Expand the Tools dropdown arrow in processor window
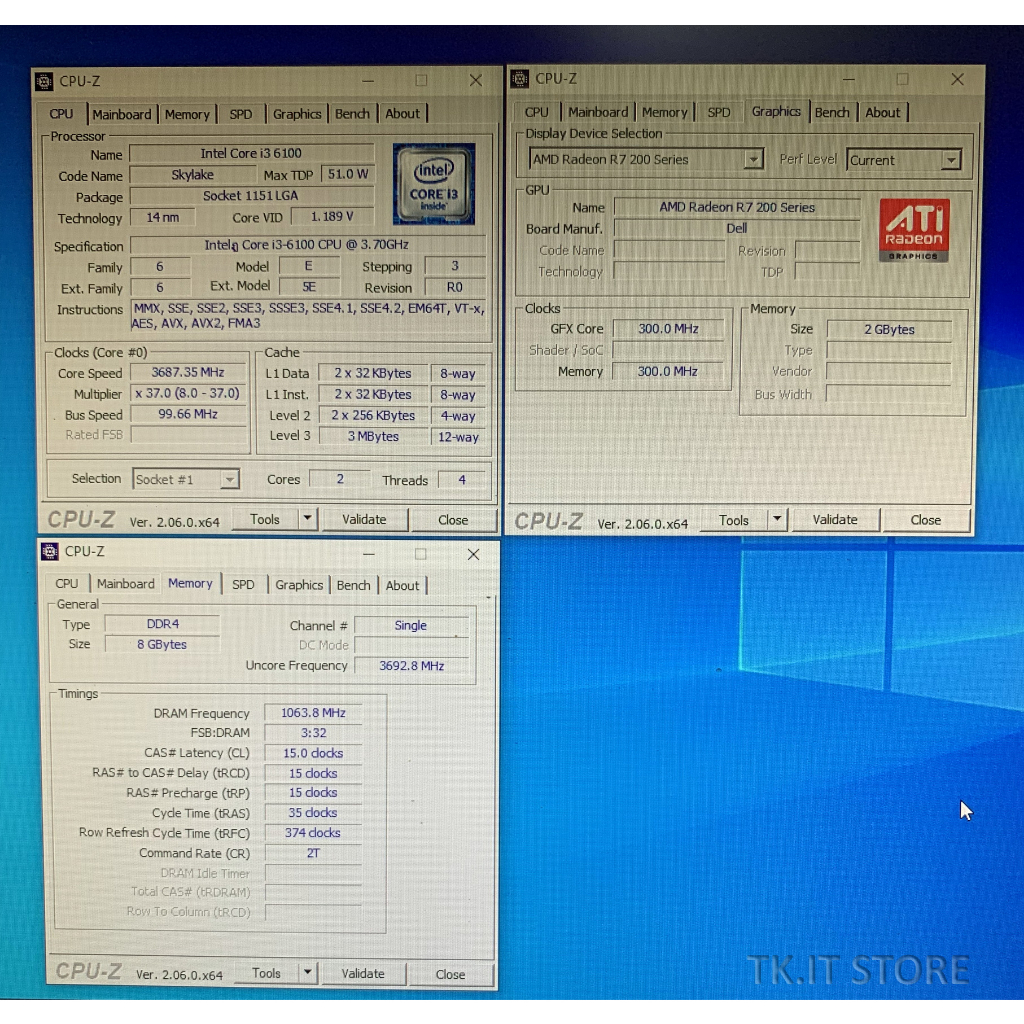The width and height of the screenshot is (1024, 1024). [x=307, y=519]
